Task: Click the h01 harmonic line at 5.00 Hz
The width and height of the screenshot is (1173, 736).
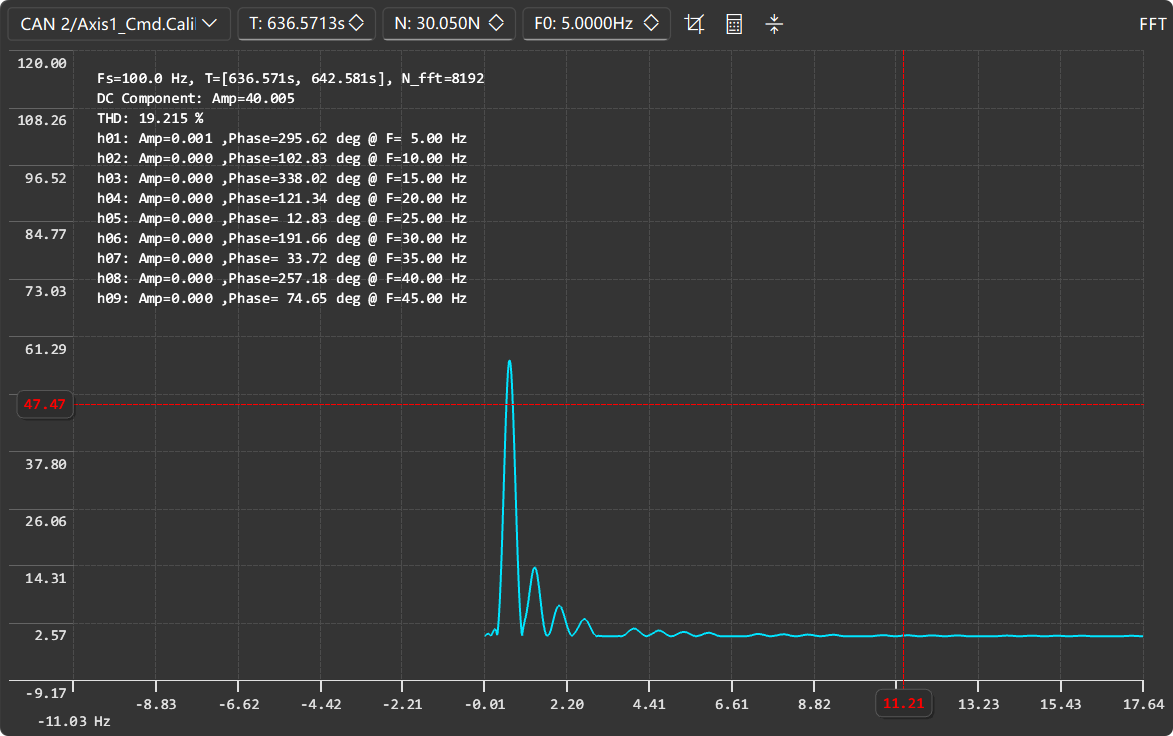Action: pyautogui.click(x=282, y=138)
